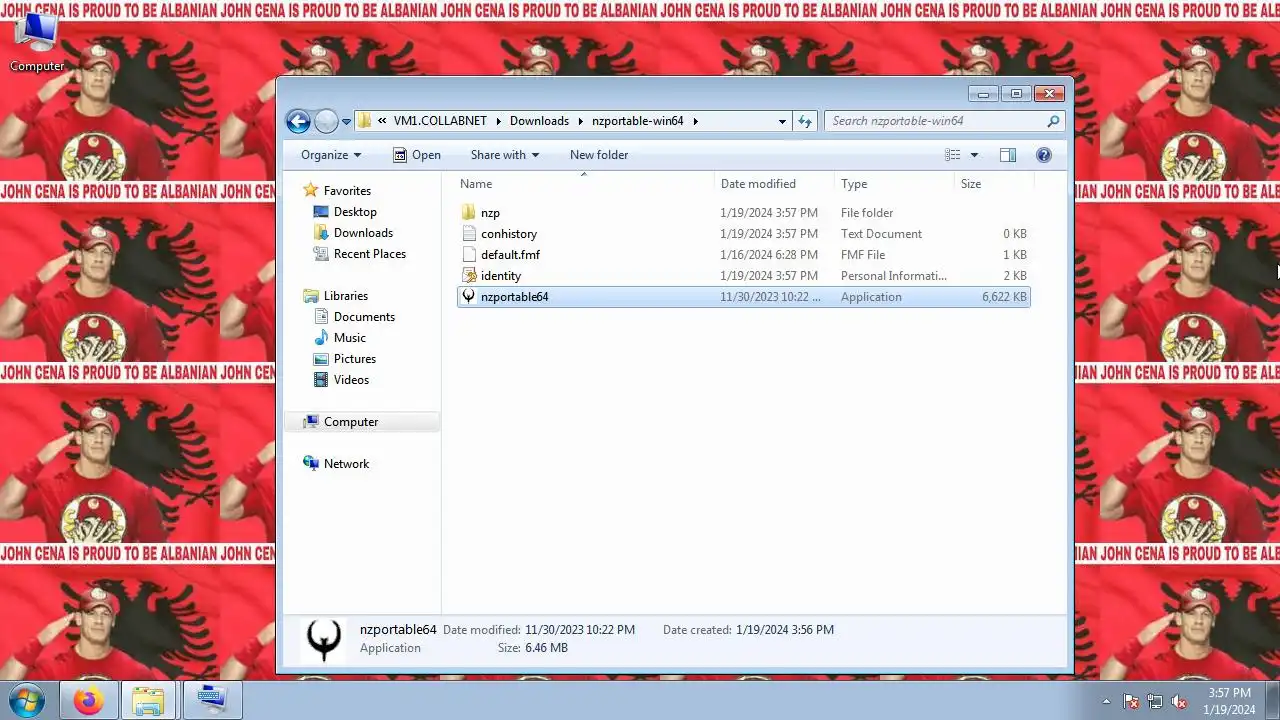1280x720 pixels.
Task: Click the default.fmf file name
Action: pyautogui.click(x=510, y=255)
